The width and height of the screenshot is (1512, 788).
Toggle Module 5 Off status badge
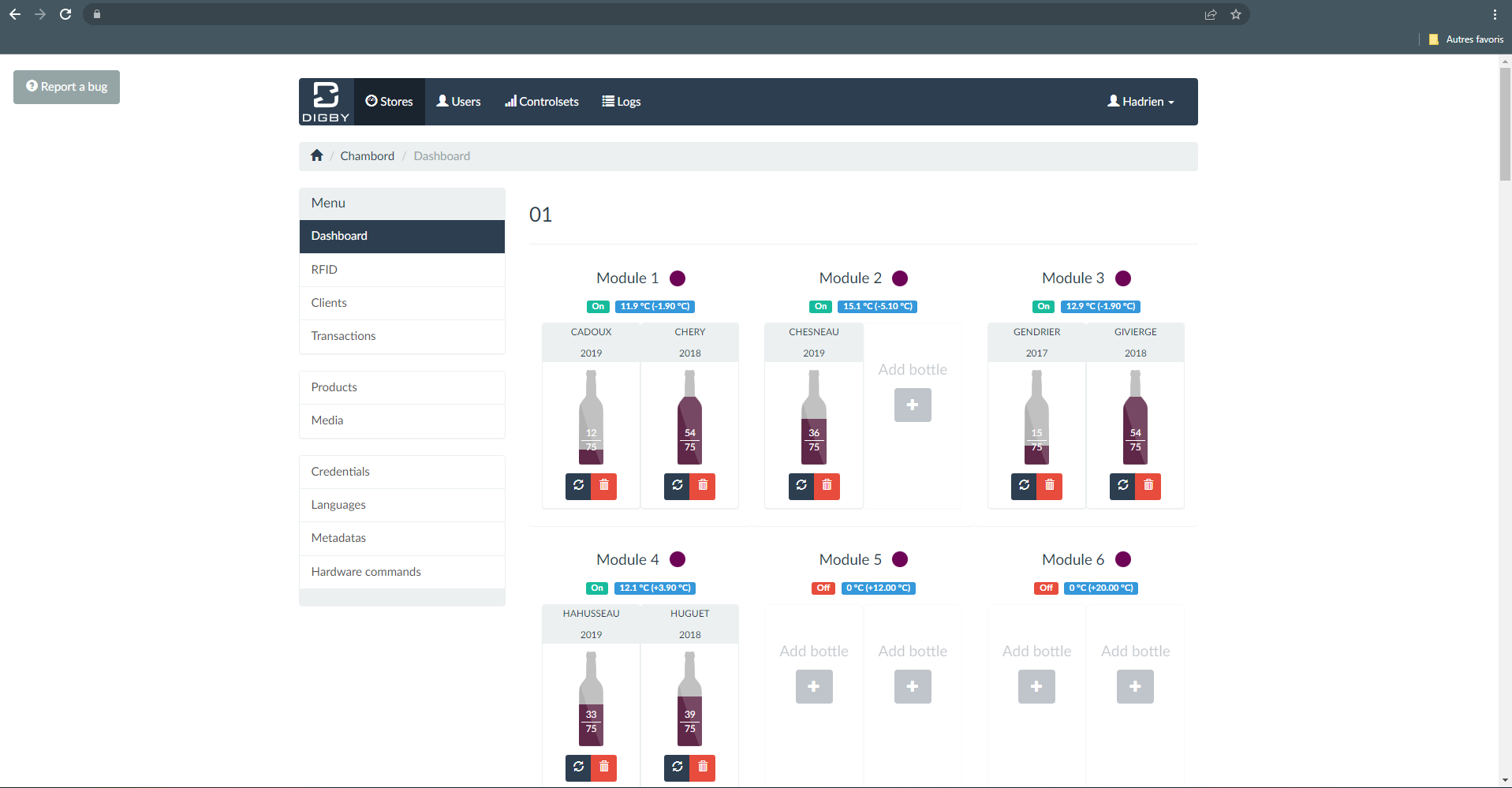click(x=823, y=588)
